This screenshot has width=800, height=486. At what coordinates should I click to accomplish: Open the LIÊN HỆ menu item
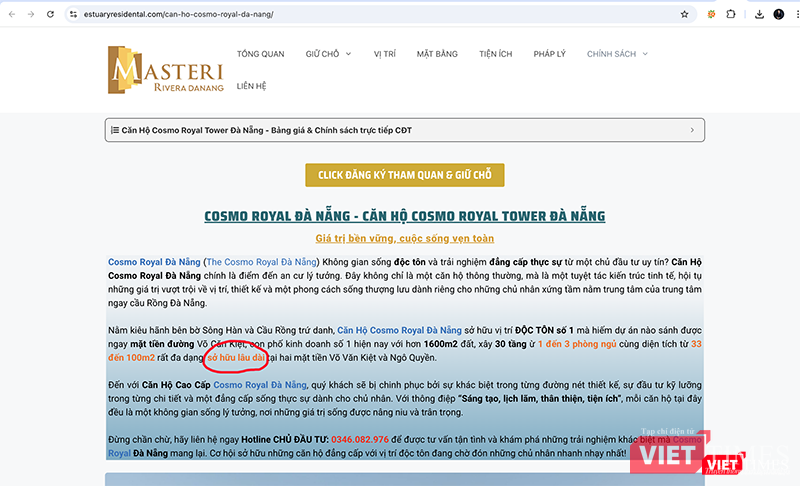[252, 87]
